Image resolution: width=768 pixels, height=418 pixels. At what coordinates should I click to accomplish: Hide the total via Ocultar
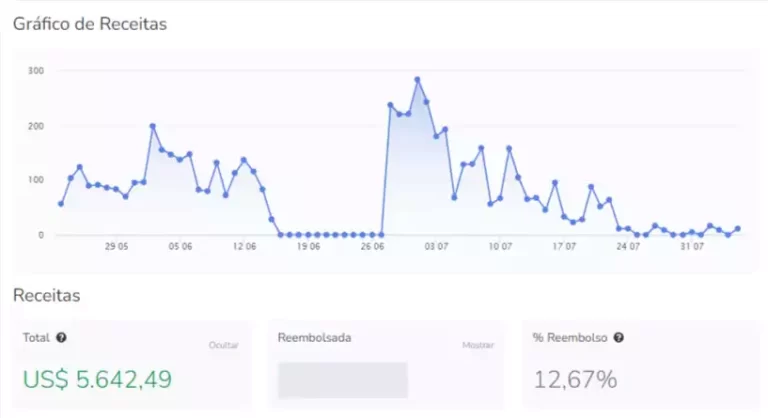click(223, 345)
